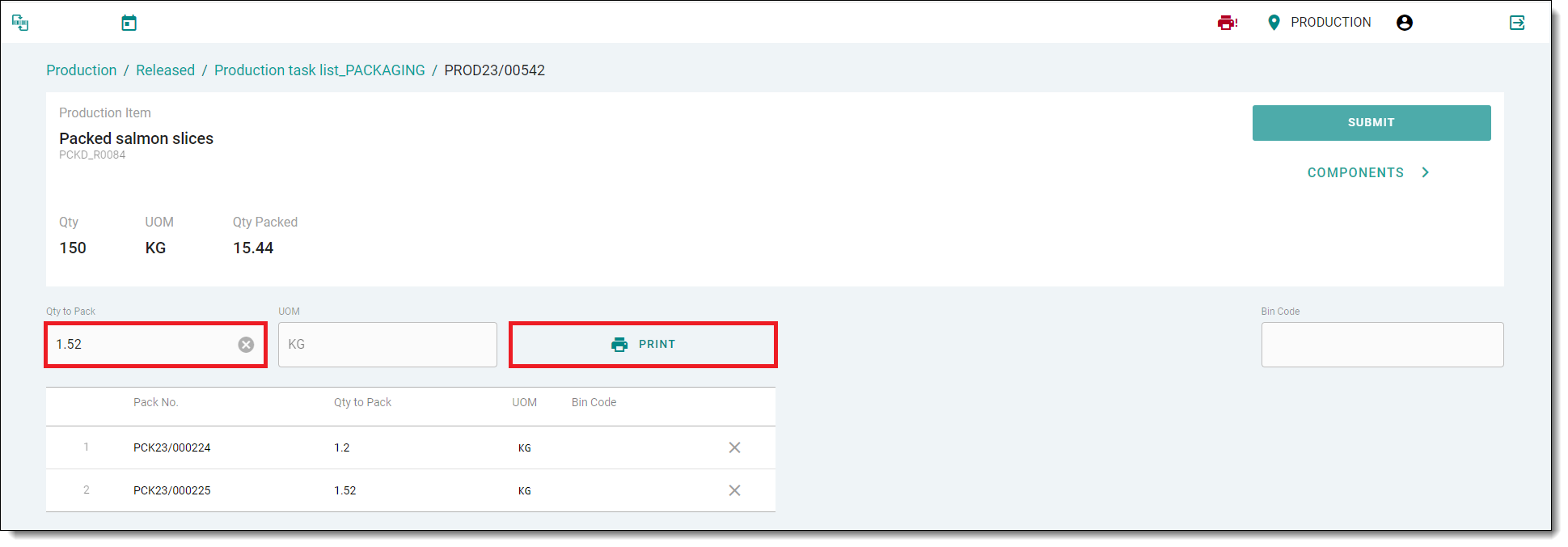
Task: Expand the COMPONENTS chevron arrow
Action: pos(1425,172)
